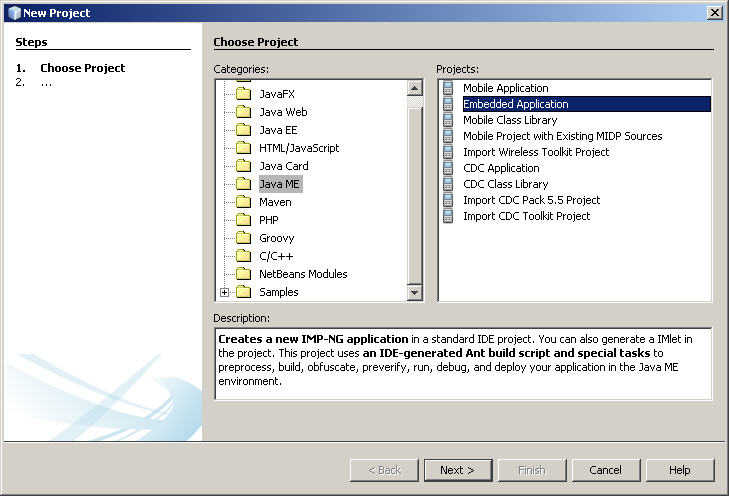Screen dimensions: 729x496
Task: Select the Samples category label
Action: click(278, 292)
